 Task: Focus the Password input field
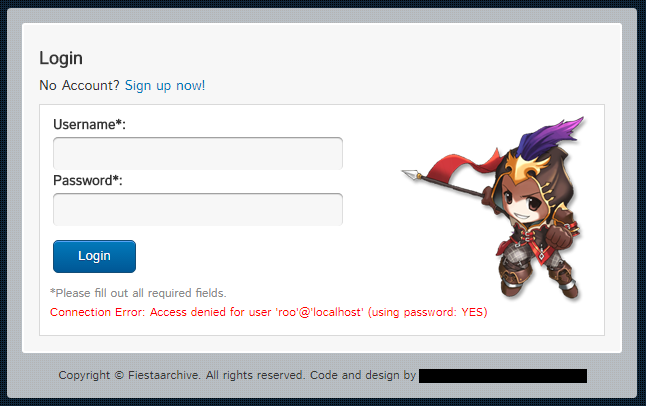(198, 209)
